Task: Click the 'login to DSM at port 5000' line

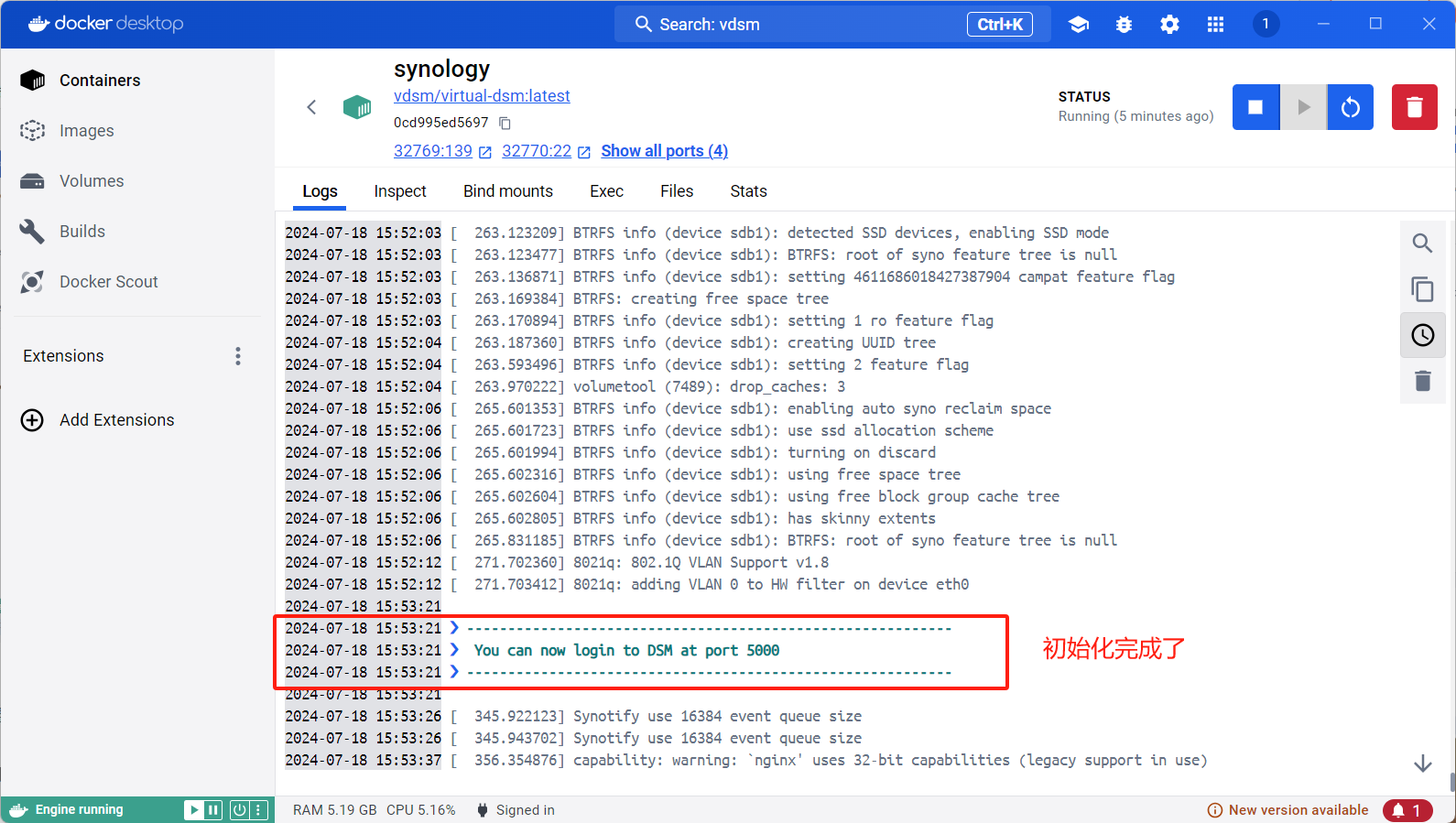Action: click(x=626, y=651)
